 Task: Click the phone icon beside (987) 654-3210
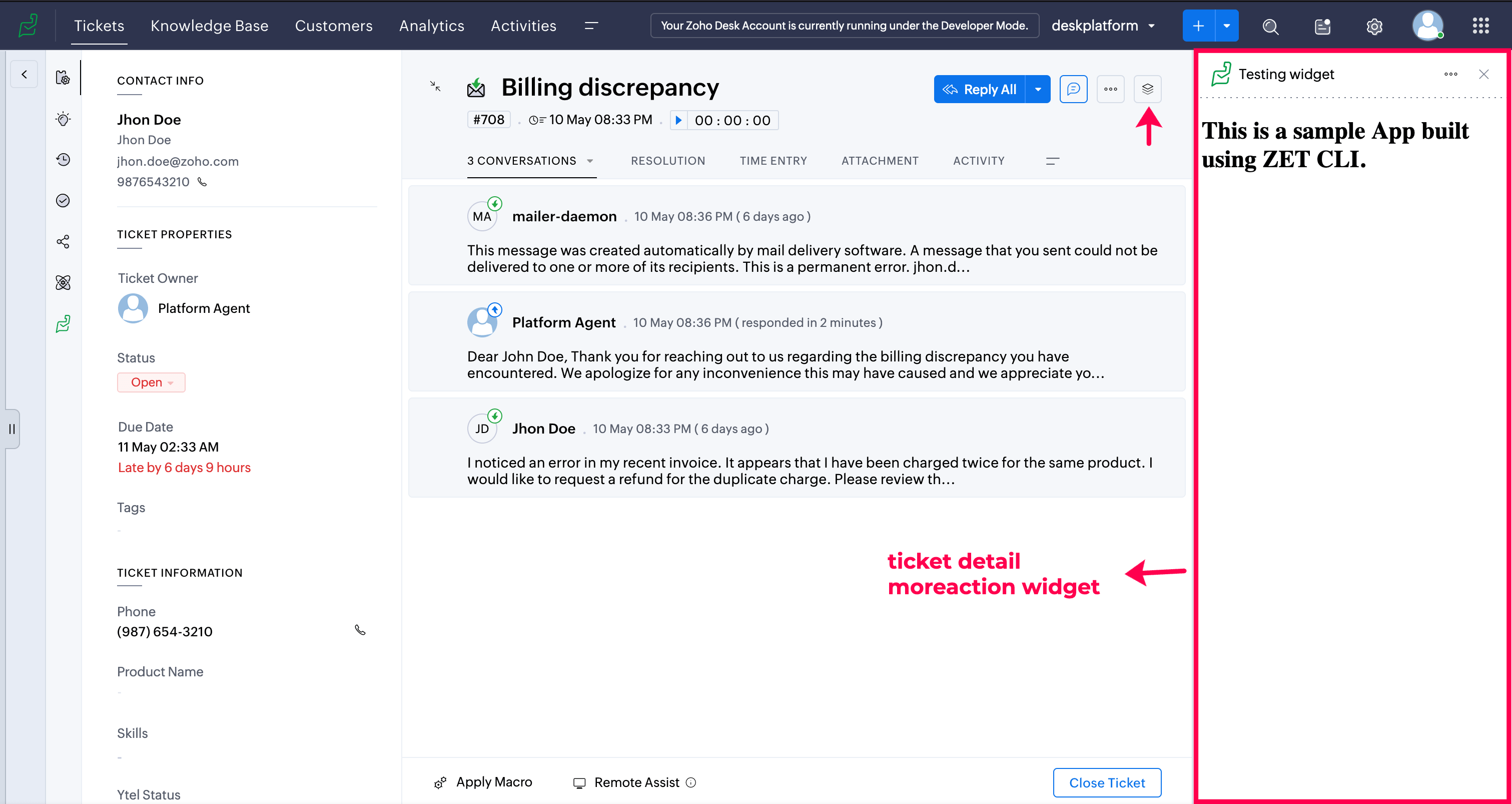click(x=360, y=630)
